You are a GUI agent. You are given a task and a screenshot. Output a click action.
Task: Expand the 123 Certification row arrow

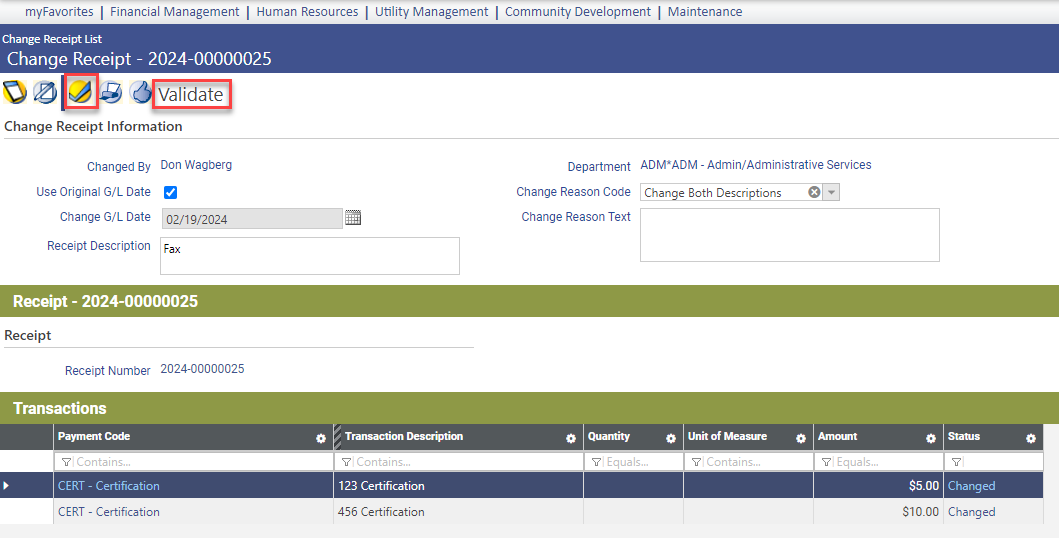point(6,485)
